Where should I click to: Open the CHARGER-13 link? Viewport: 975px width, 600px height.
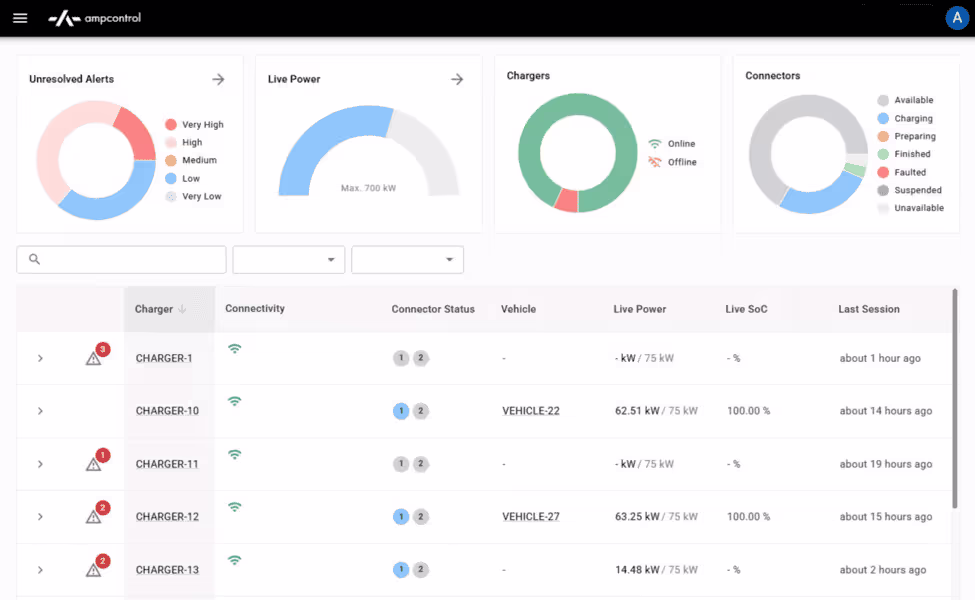pyautogui.click(x=167, y=570)
